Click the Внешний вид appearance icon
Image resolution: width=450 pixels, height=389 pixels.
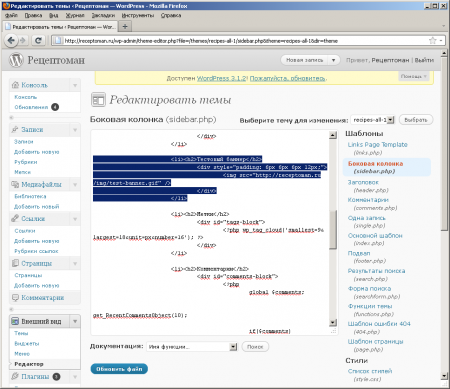tap(15, 321)
